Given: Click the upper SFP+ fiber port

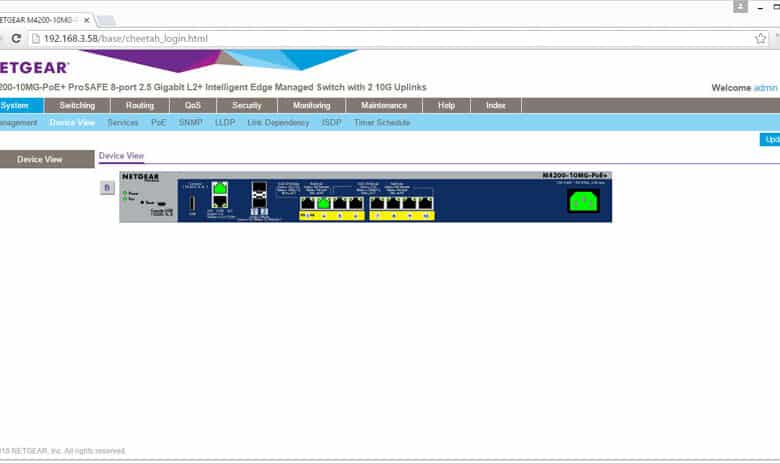Looking at the screenshot, I should [259, 188].
